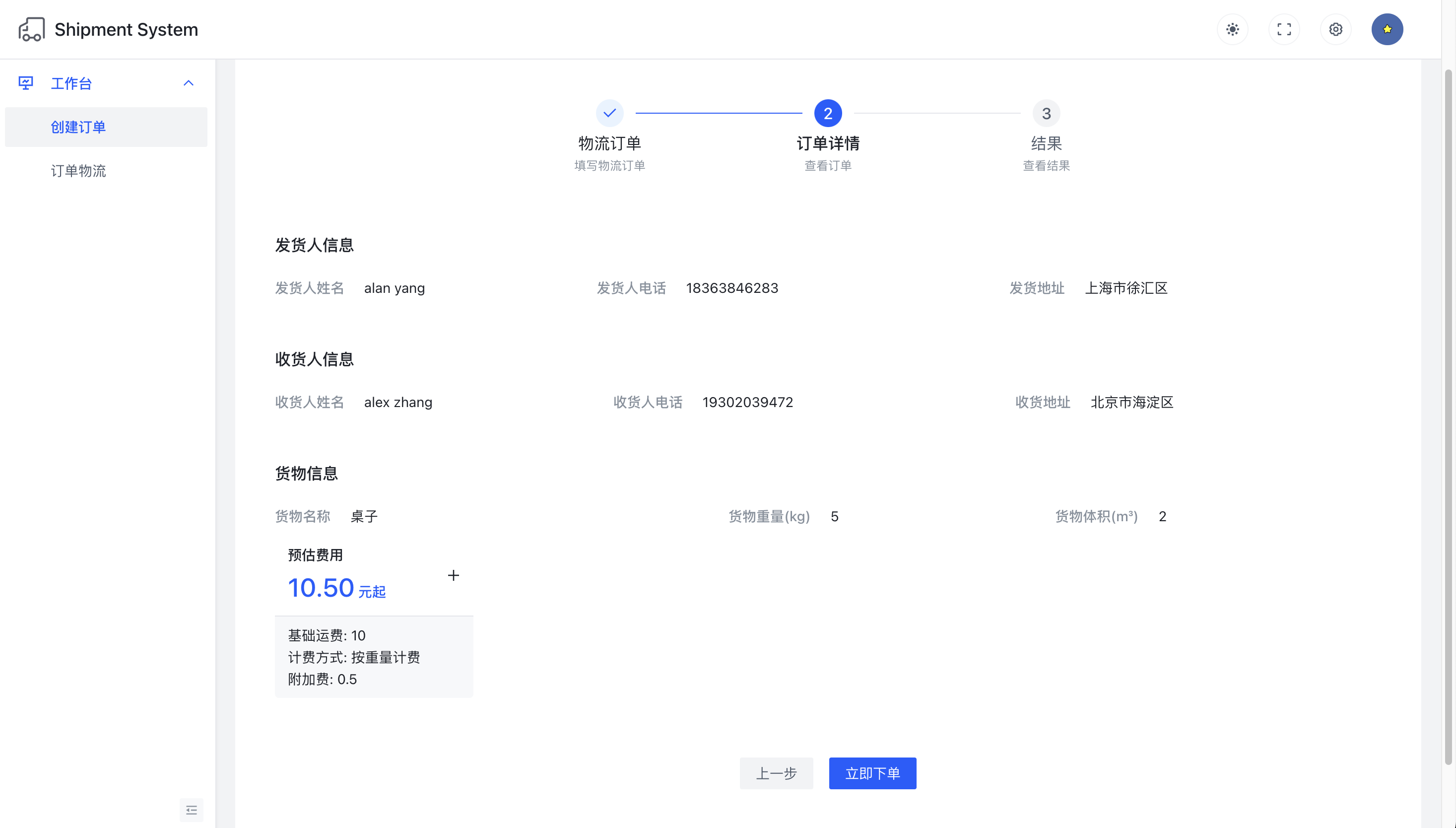Select 创建订单 in the sidebar
Image resolution: width=1456 pixels, height=828 pixels.
78,127
